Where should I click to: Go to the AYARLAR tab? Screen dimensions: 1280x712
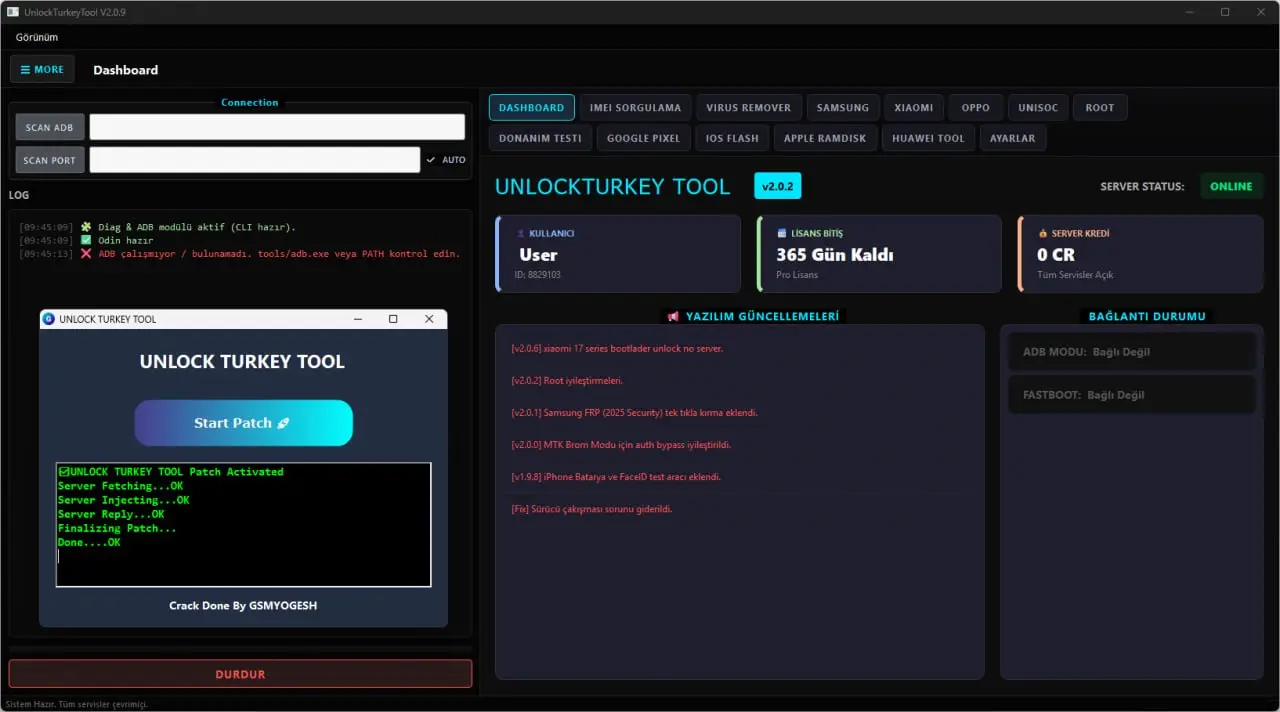1012,138
